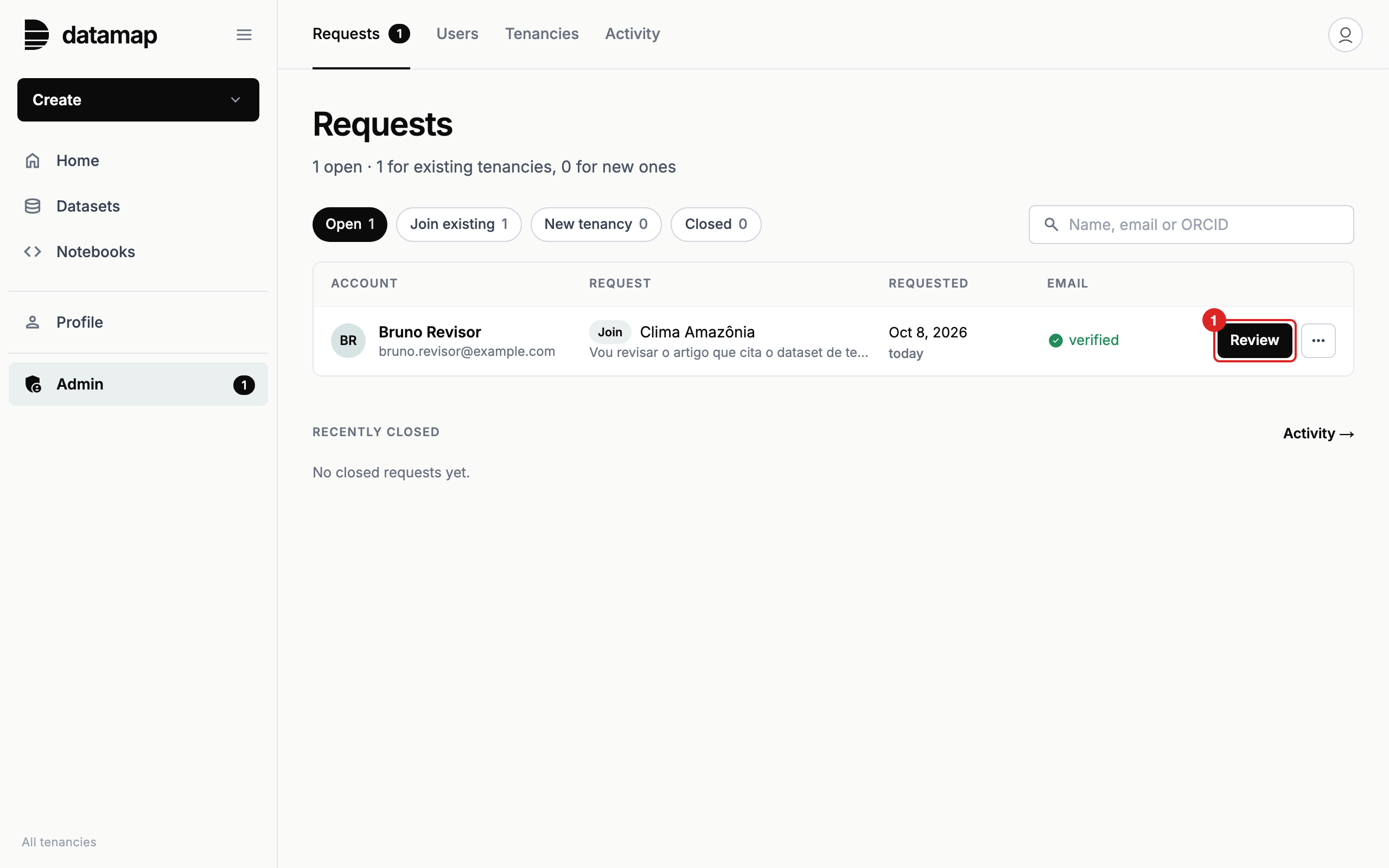The height and width of the screenshot is (868, 1389).
Task: Click the Notebooks code brackets icon
Action: tap(33, 251)
